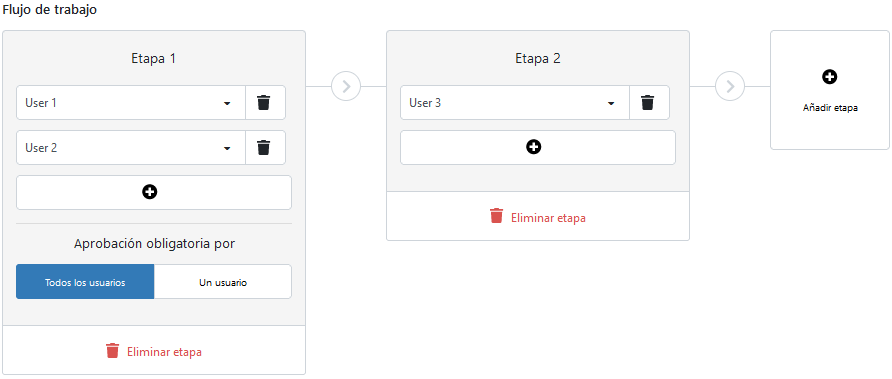The height and width of the screenshot is (379, 892).
Task: Click the Etapa 2 heading
Action: coord(538,59)
